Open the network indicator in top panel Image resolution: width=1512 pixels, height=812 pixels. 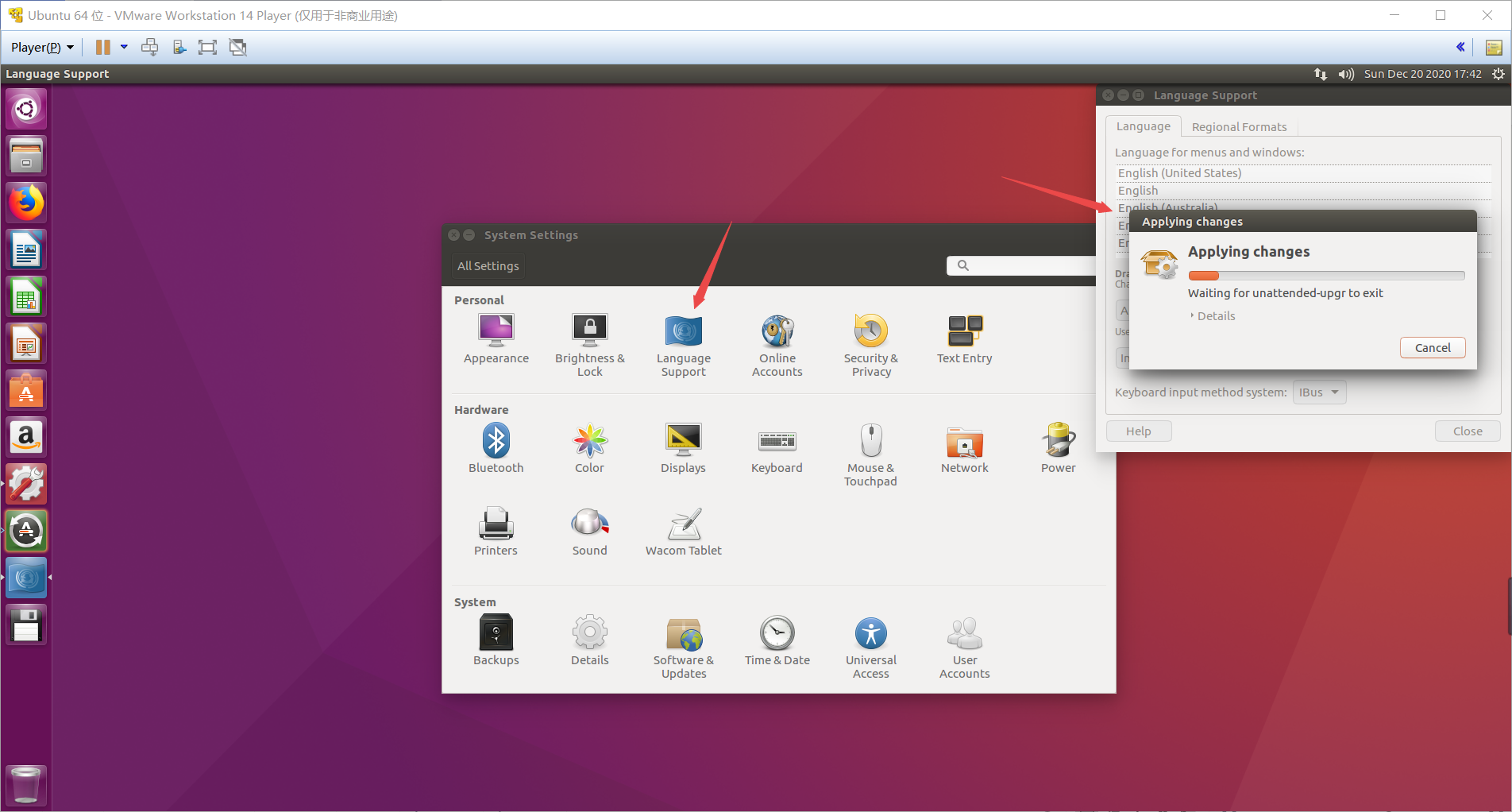[1320, 74]
